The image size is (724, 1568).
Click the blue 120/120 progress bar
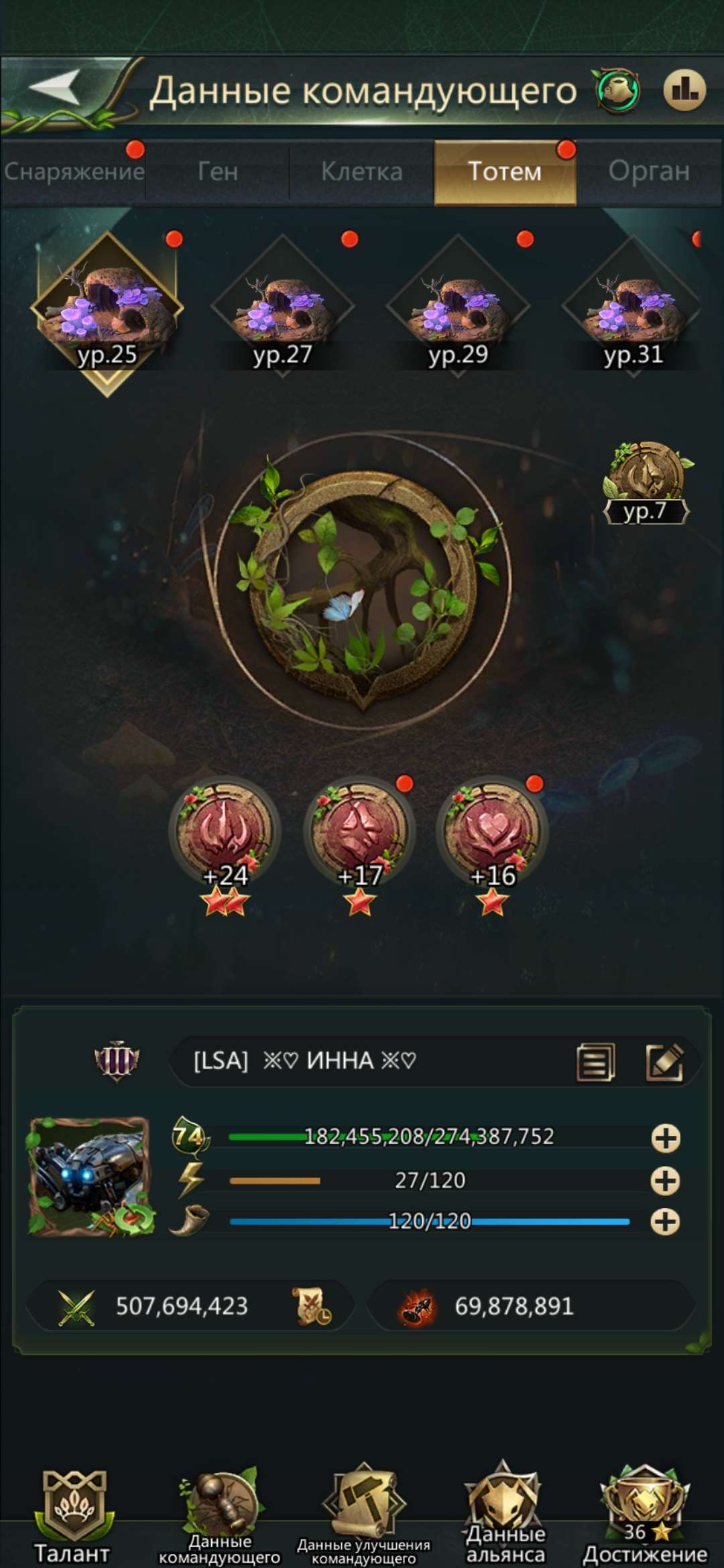[x=429, y=1222]
